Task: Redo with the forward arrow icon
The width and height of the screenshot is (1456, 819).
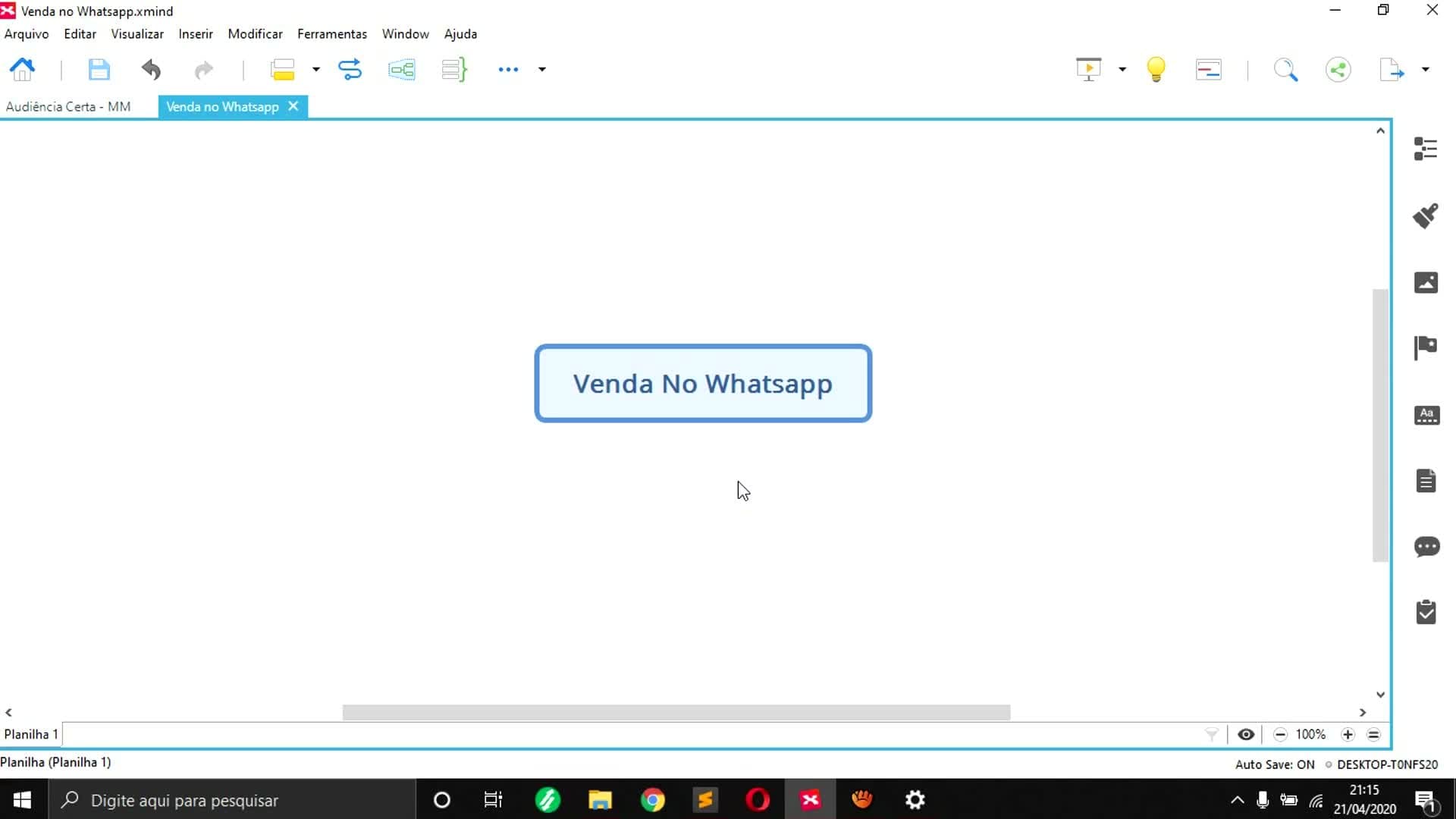Action: coord(203,70)
